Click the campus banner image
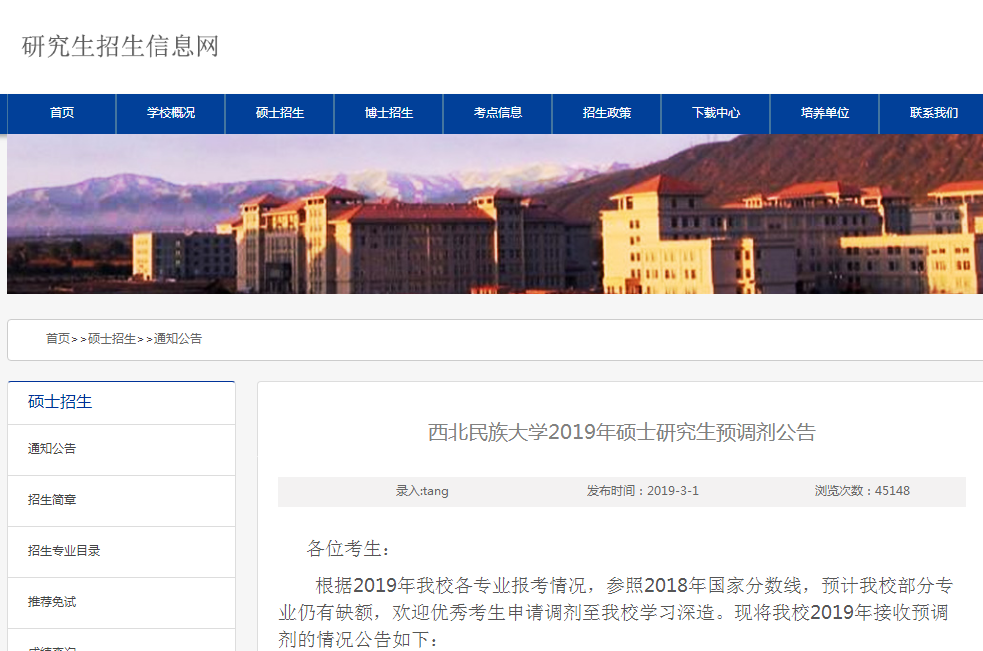The width and height of the screenshot is (983, 651). point(495,214)
